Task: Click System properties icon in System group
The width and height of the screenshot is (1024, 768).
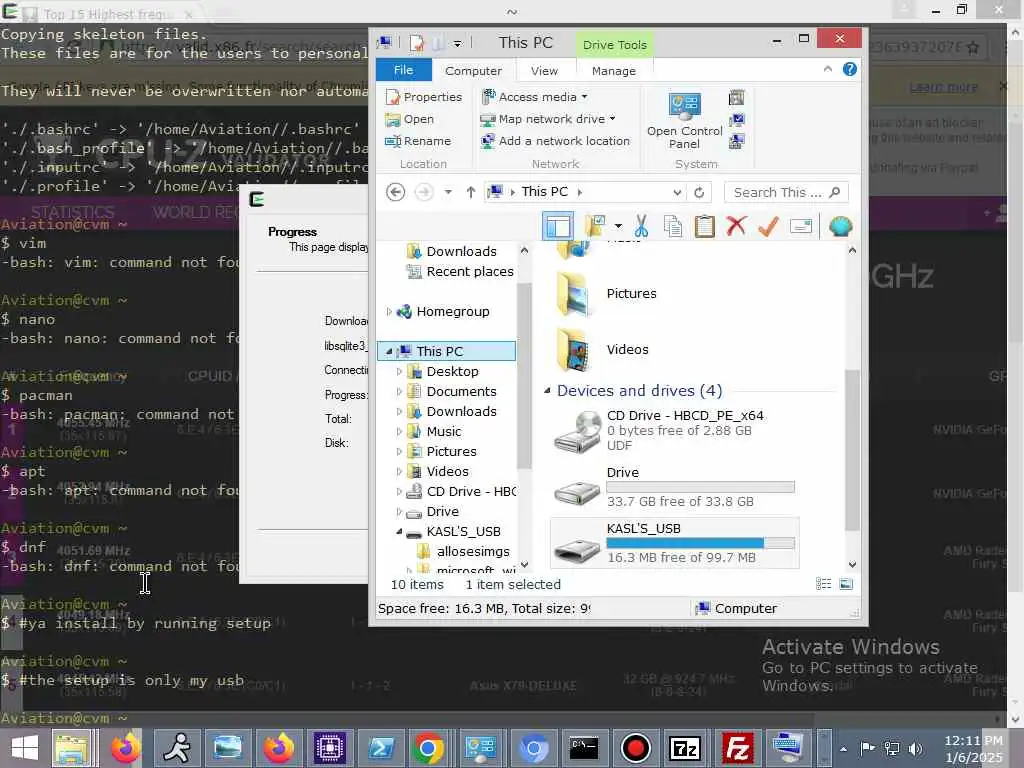Action: (737, 120)
